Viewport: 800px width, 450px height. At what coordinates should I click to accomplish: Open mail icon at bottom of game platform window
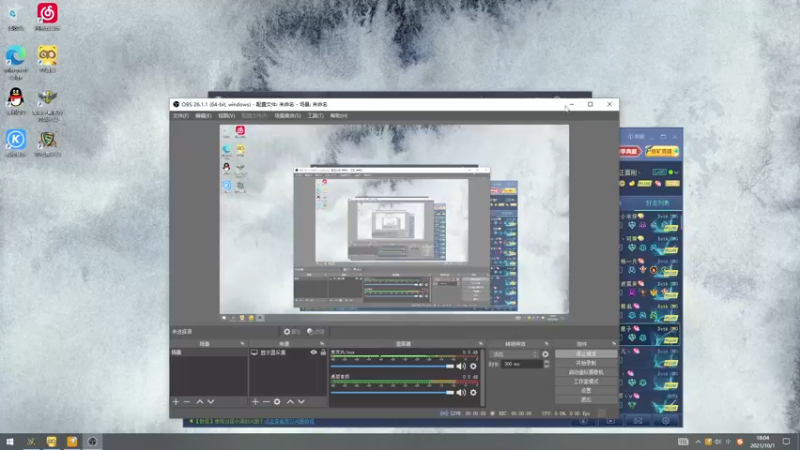coord(638,421)
